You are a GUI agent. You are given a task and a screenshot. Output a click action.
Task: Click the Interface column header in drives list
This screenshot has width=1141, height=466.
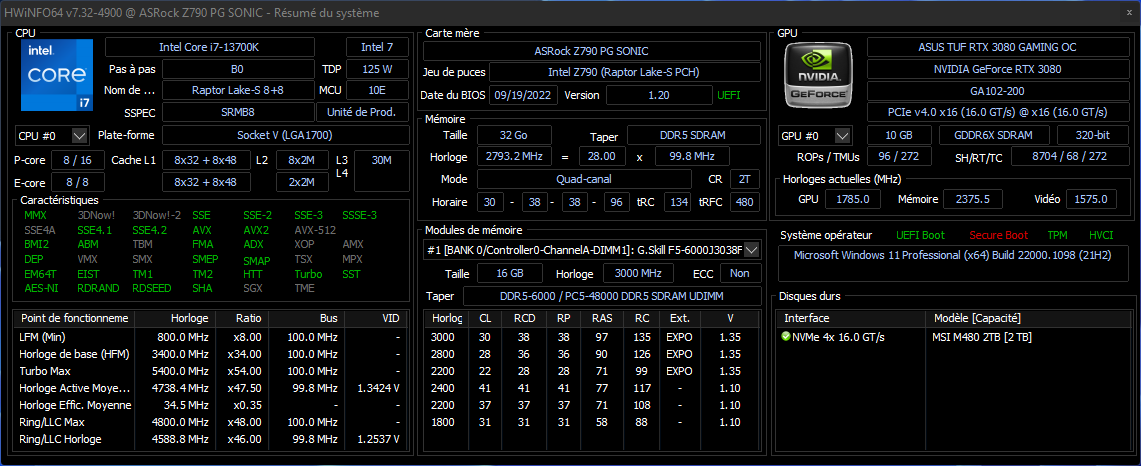click(x=851, y=318)
